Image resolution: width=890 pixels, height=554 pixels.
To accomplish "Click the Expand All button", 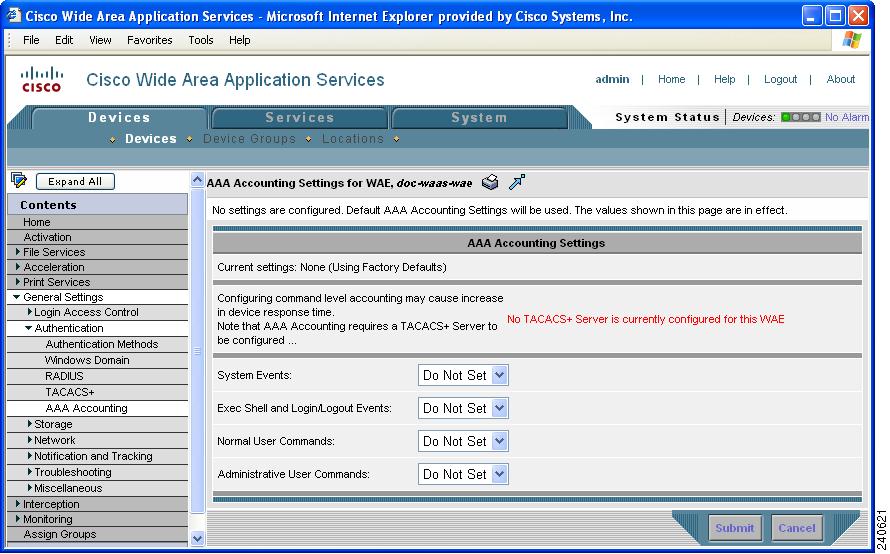I will coord(75,182).
